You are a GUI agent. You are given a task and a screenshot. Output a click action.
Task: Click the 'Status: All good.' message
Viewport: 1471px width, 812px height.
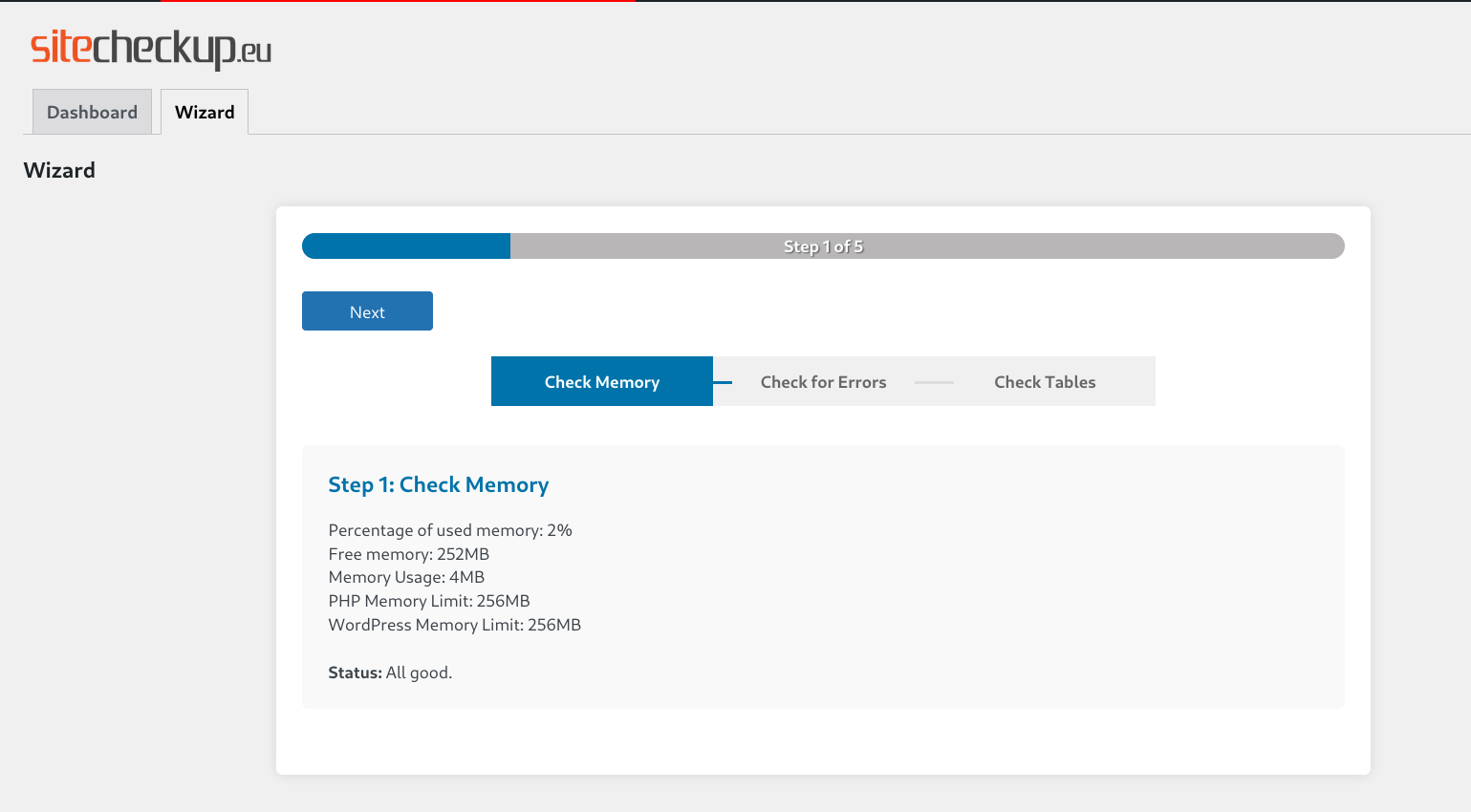(390, 673)
